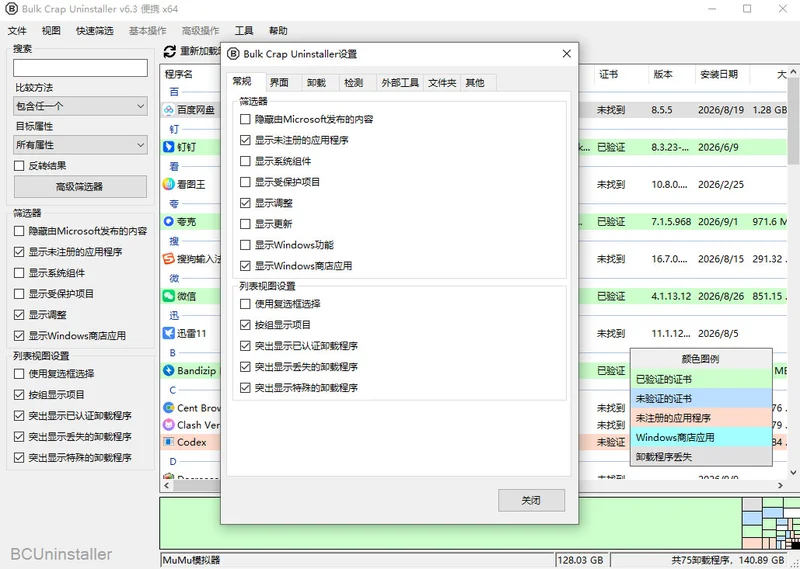Screen dimensions: 800x569
Task: Click the Clash Verge app icon
Action: coord(169,425)
